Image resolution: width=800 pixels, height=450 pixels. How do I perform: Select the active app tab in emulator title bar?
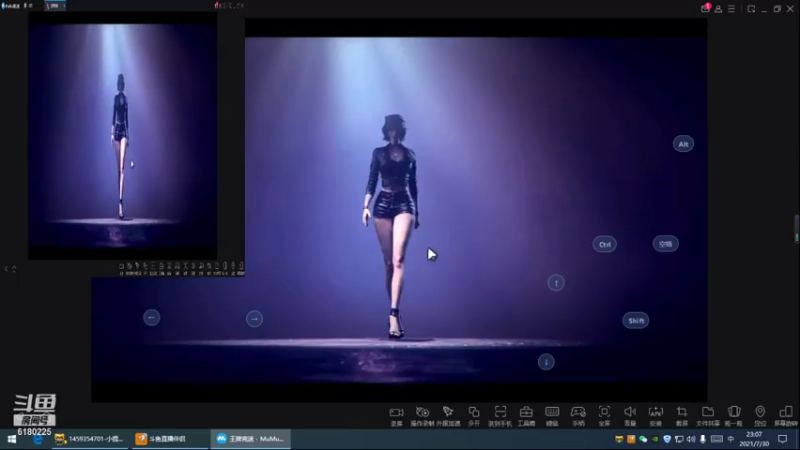[x=55, y=6]
